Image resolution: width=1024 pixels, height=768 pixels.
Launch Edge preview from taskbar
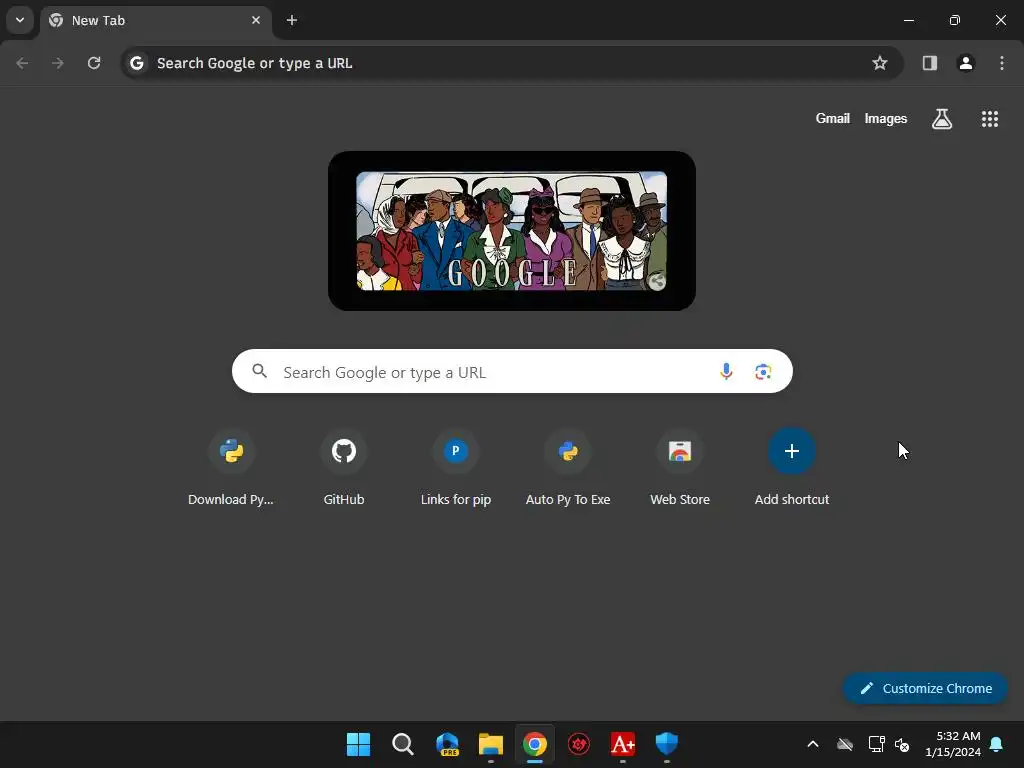click(447, 744)
